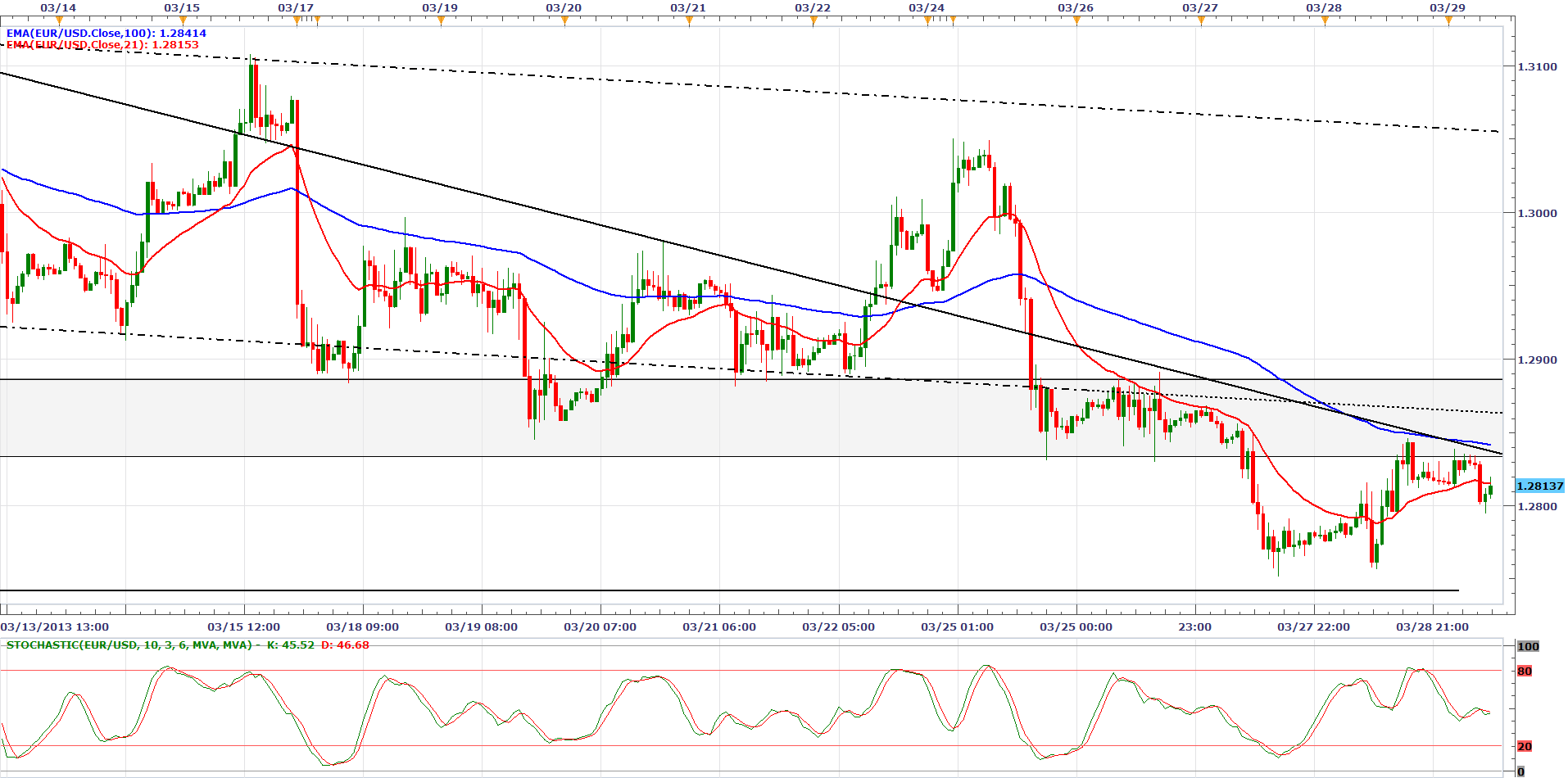1568x778 pixels.
Task: Click the orange triangle marker for 03/21
Action: [x=689, y=20]
